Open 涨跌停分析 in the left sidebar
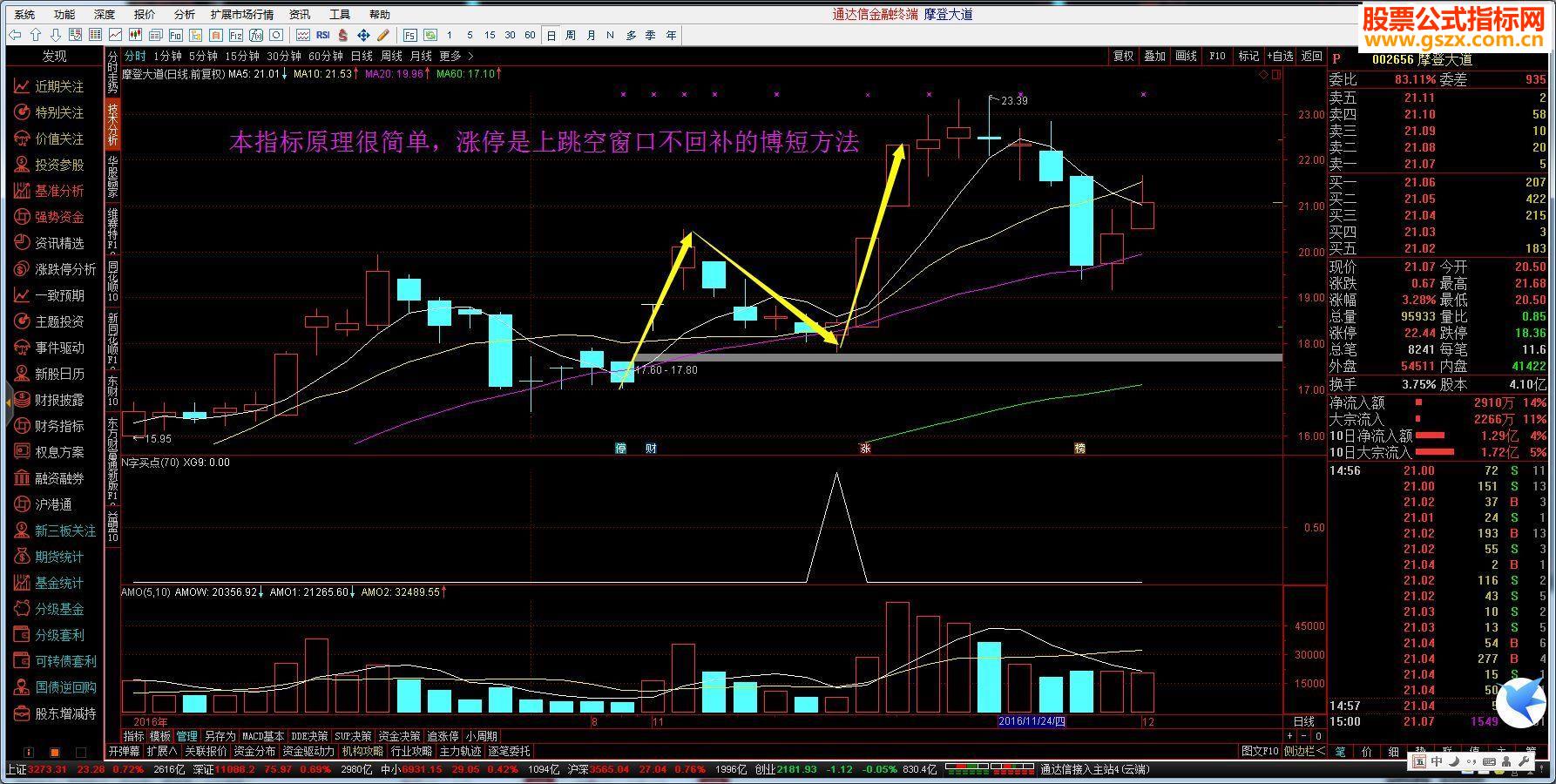This screenshot has width=1556, height=784. point(55,269)
